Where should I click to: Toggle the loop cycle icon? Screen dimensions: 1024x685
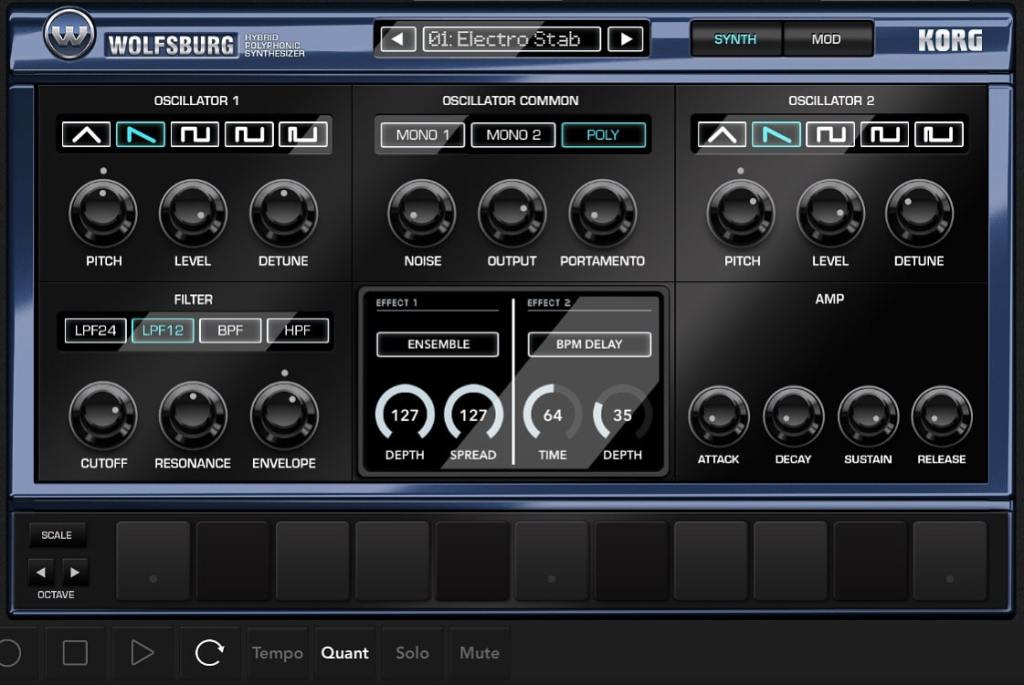[209, 653]
